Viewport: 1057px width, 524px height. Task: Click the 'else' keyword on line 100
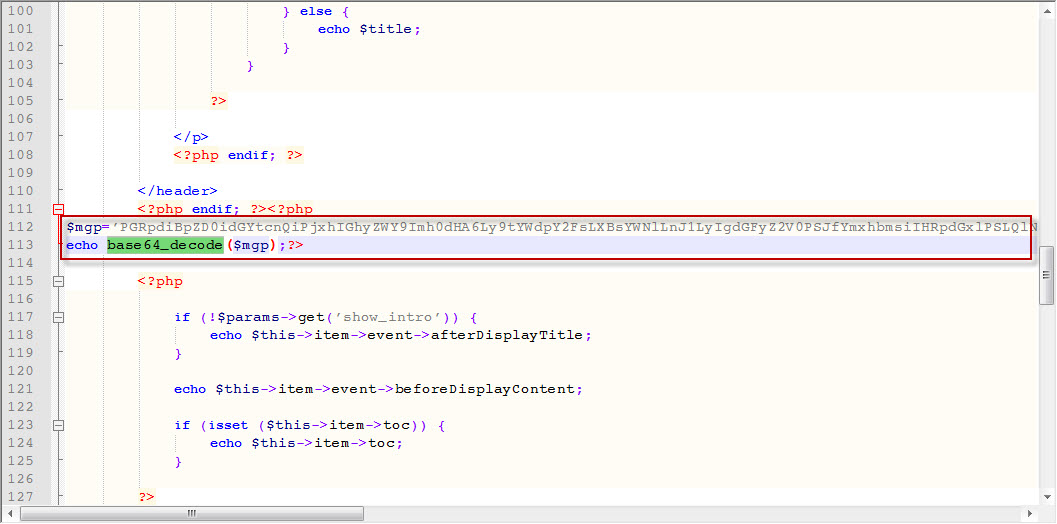click(314, 11)
